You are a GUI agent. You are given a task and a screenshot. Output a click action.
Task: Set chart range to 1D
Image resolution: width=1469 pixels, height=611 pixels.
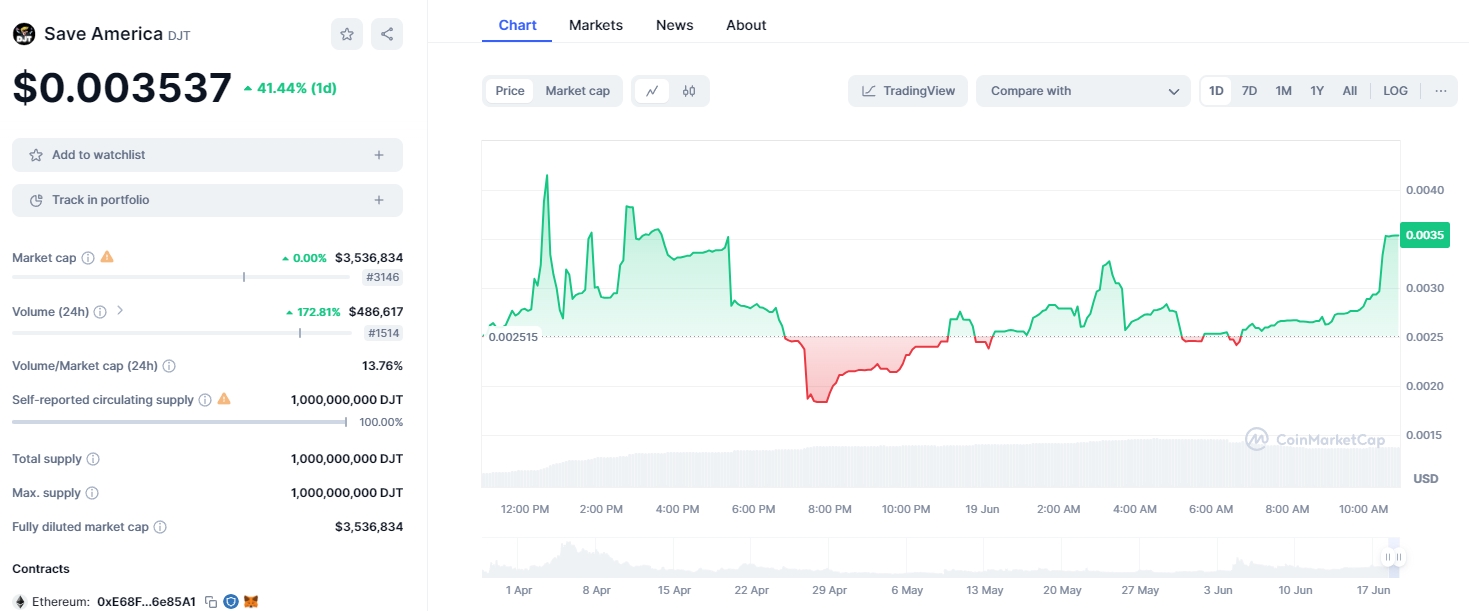(x=1216, y=91)
